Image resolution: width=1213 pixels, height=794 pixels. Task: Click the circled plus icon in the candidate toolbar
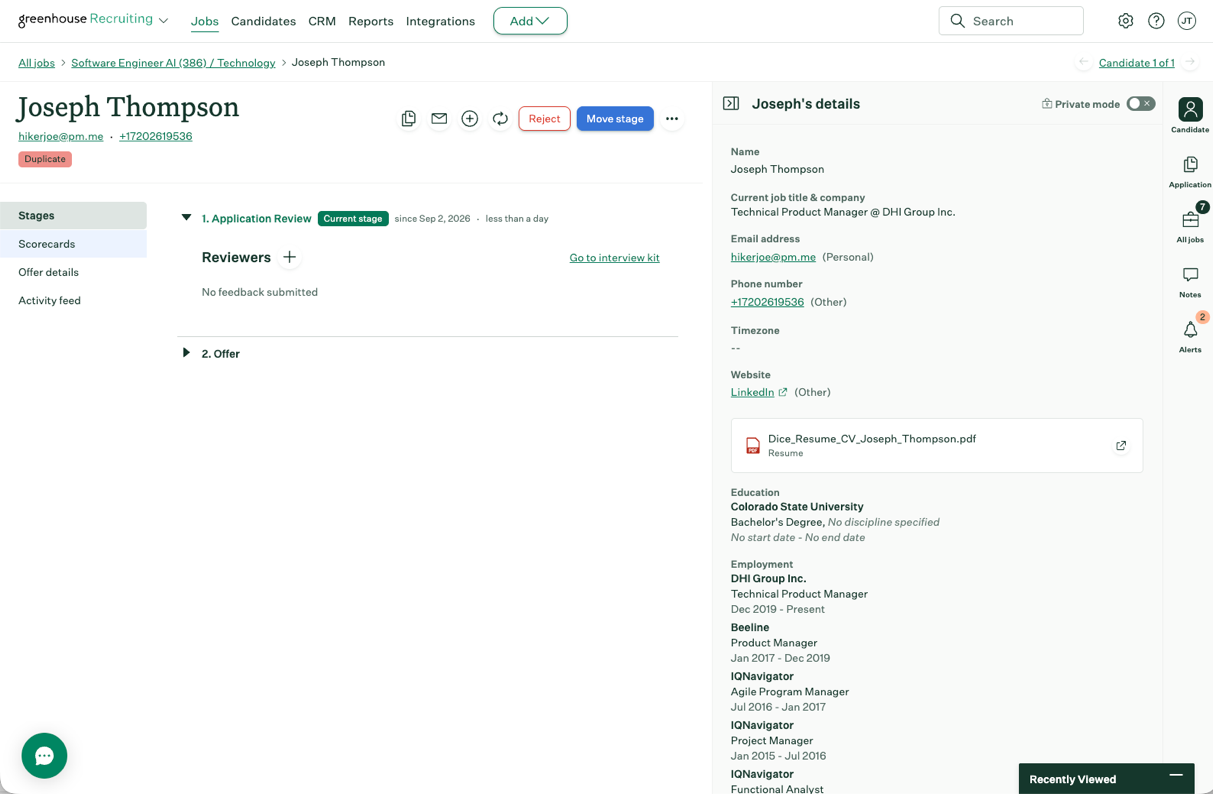click(x=470, y=119)
